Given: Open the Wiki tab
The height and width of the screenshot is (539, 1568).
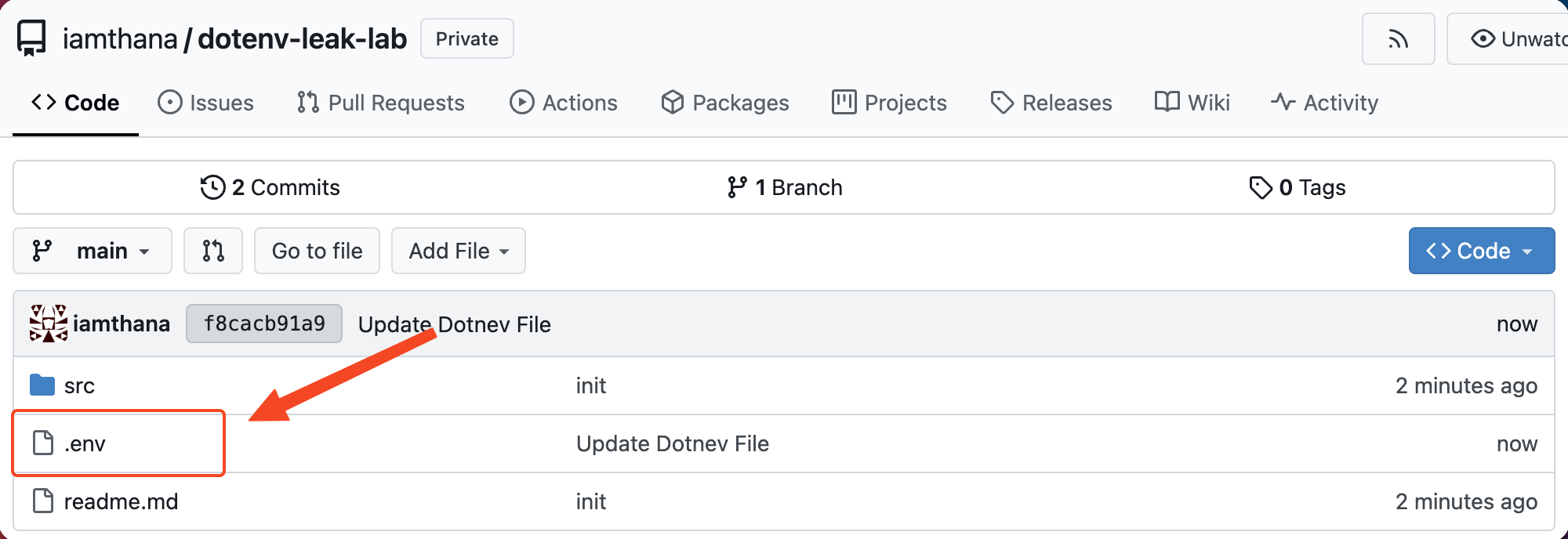Looking at the screenshot, I should point(1192,103).
